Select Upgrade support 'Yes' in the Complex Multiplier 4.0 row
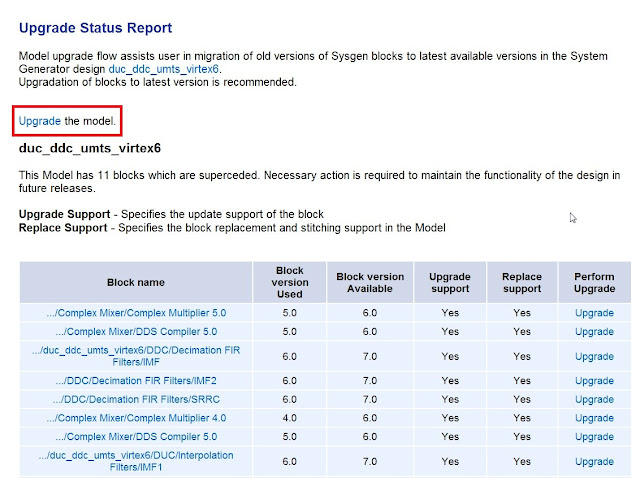 [450, 418]
